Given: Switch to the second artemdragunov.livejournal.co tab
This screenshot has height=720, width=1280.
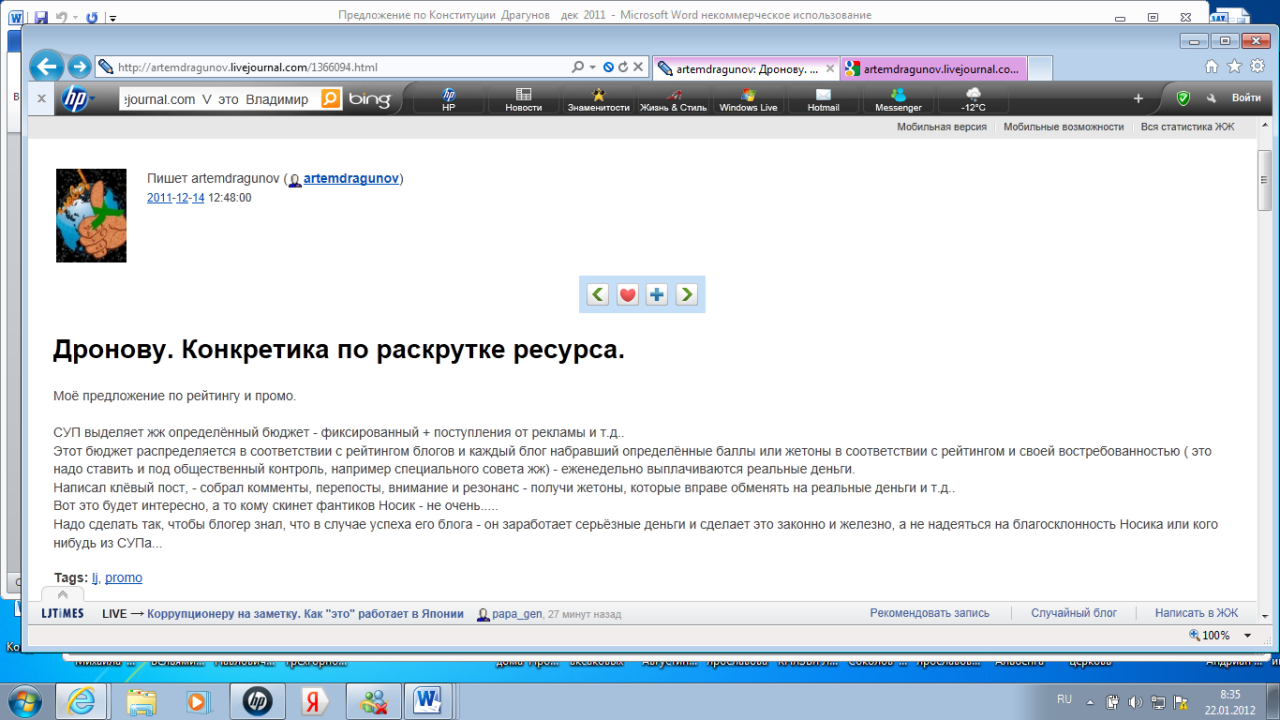Looking at the screenshot, I should click(x=933, y=69).
